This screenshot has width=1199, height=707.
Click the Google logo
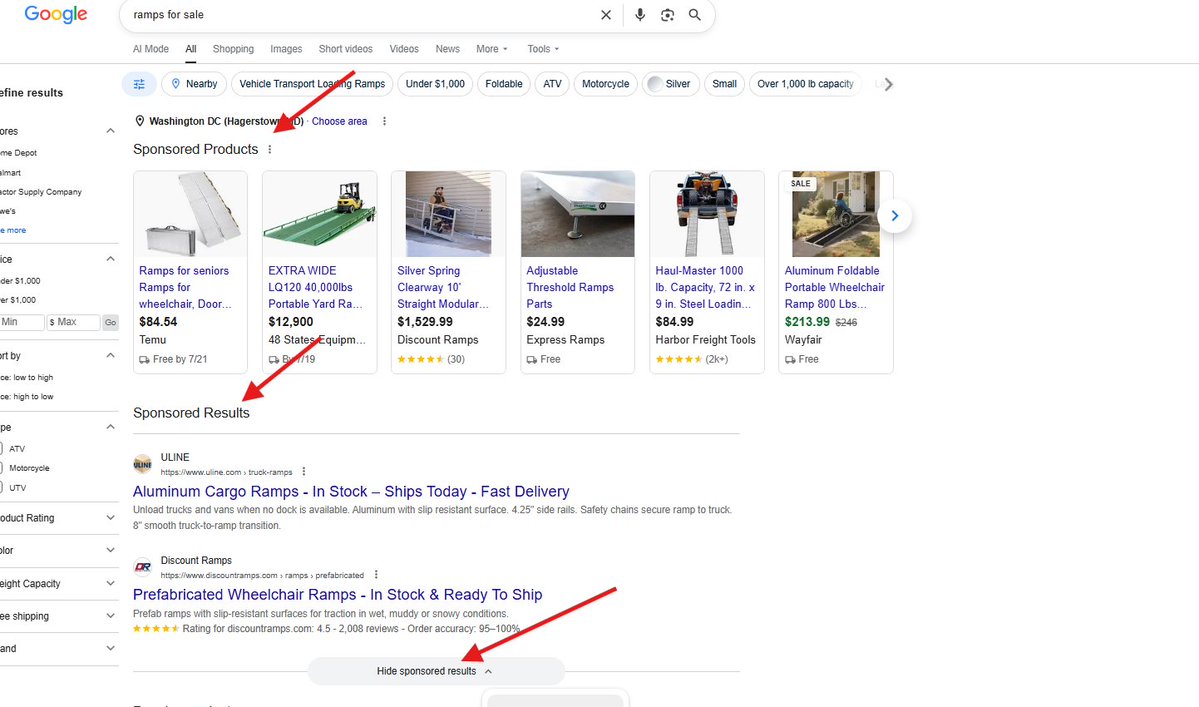[x=56, y=14]
